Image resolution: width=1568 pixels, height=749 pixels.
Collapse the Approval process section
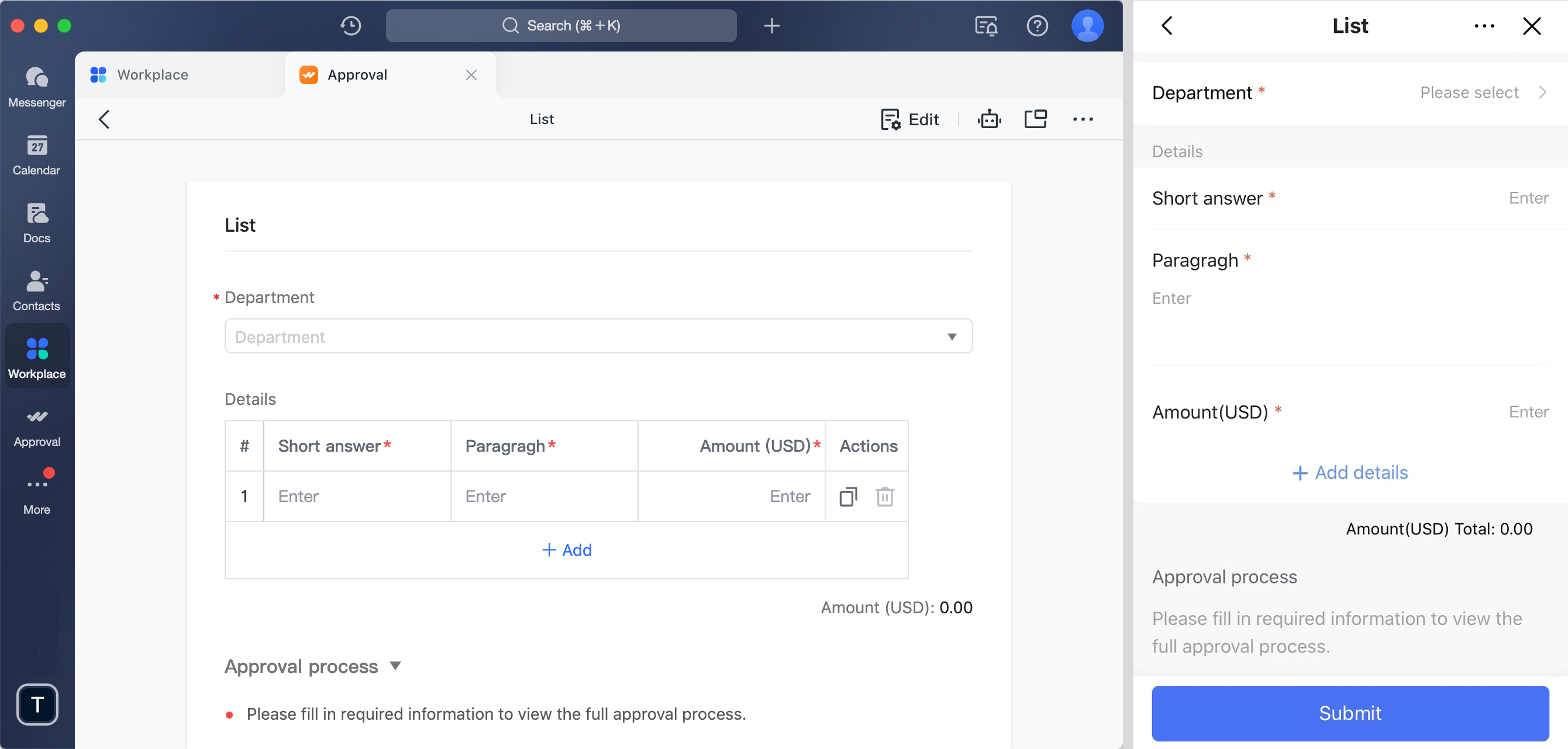tap(395, 665)
